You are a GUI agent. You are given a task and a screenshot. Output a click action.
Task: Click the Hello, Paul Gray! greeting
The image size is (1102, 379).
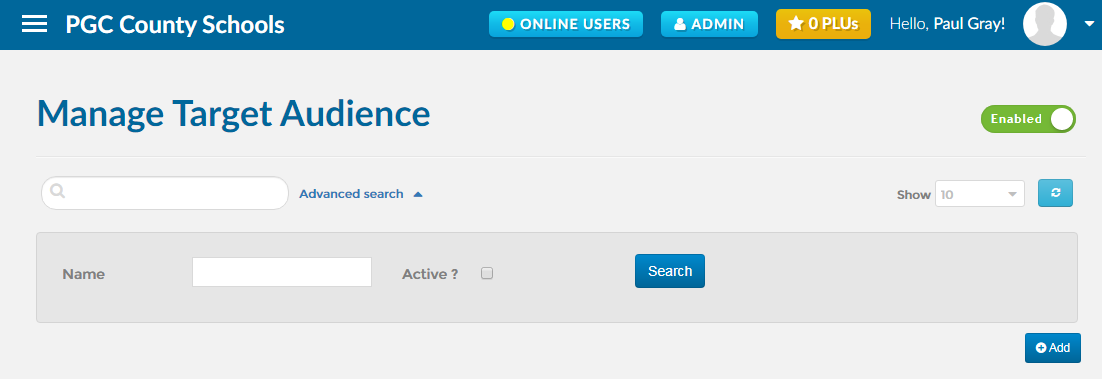(947, 24)
